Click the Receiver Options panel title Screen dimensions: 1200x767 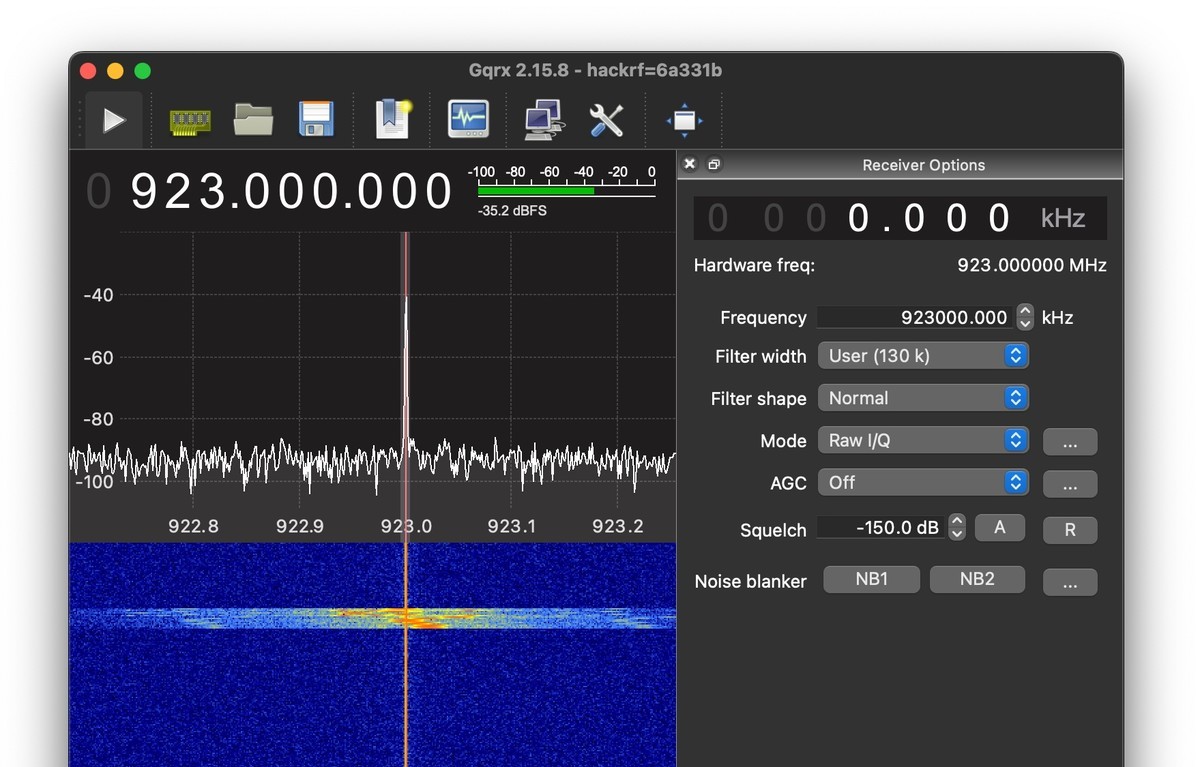924,165
